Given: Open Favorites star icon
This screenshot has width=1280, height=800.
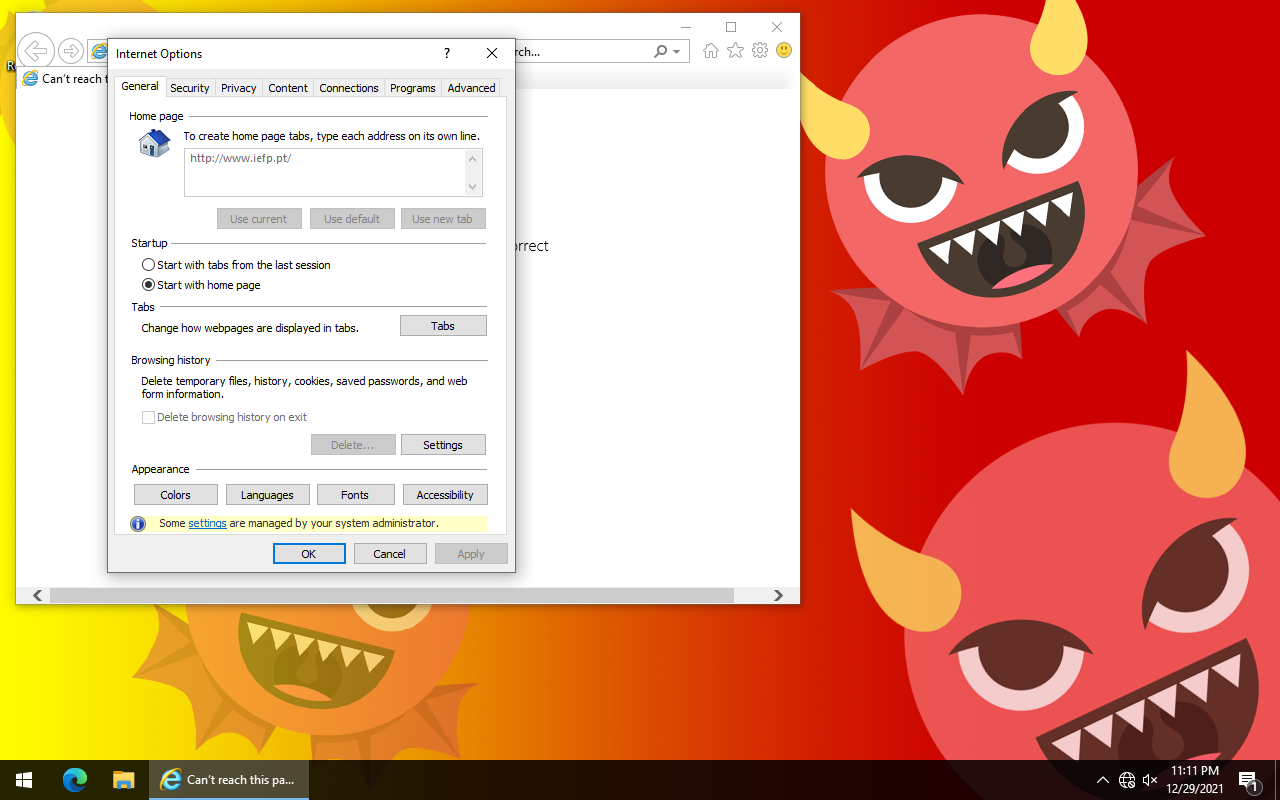Looking at the screenshot, I should click(735, 51).
